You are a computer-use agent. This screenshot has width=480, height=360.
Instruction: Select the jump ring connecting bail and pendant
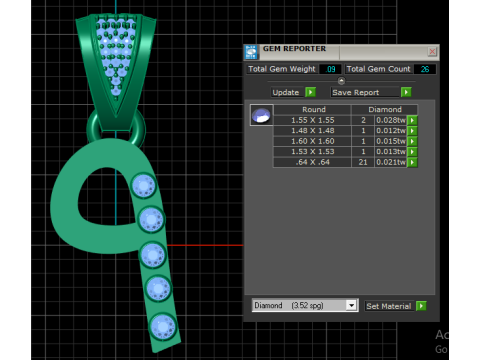click(x=116, y=128)
